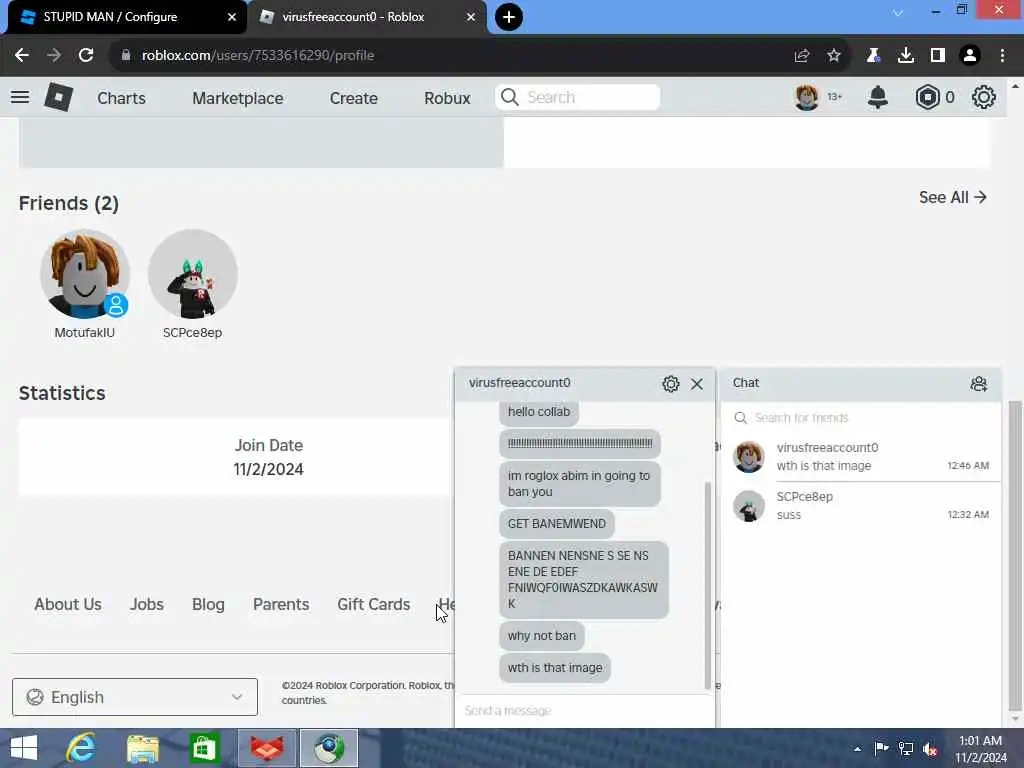Open the Robux balance icon
This screenshot has height=768, width=1024.
[x=927, y=97]
